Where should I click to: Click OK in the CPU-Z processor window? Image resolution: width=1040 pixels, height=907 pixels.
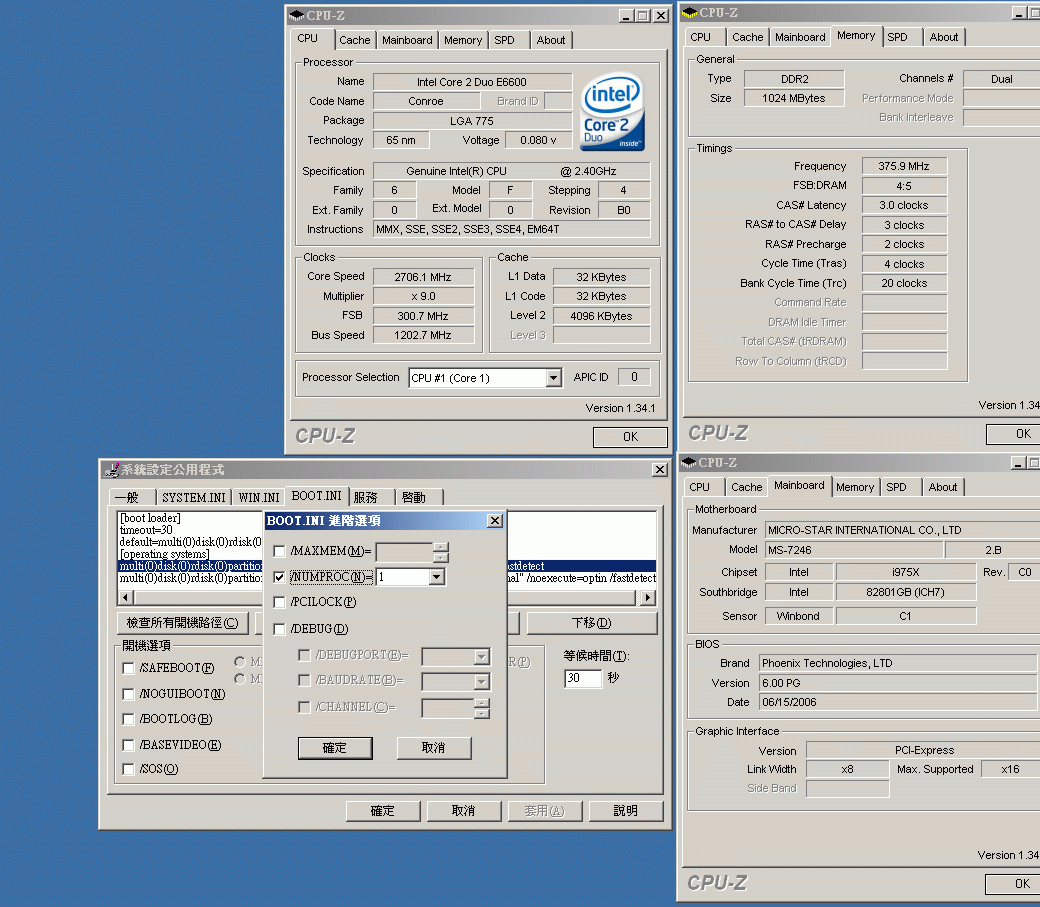point(630,437)
